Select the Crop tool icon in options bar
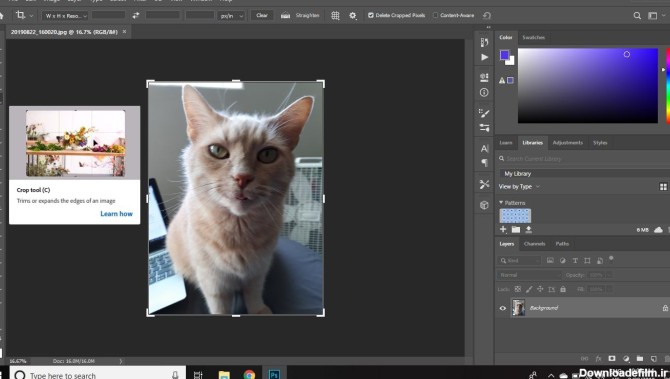The image size is (670, 379). (20, 15)
